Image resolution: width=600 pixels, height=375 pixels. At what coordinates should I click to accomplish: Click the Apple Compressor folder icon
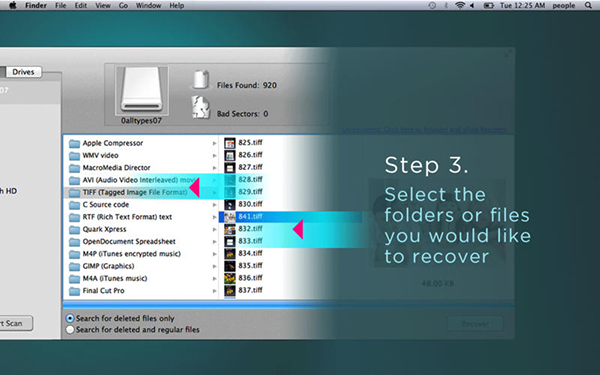74,143
